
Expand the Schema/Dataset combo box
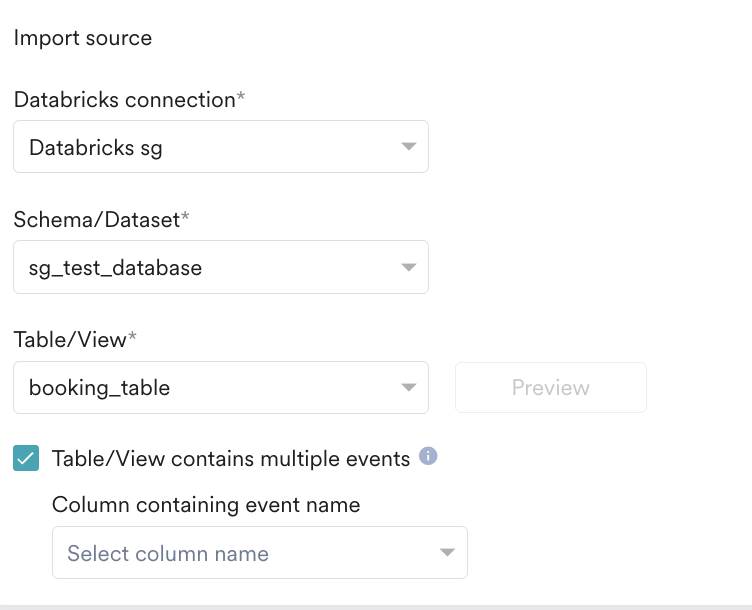point(220,267)
